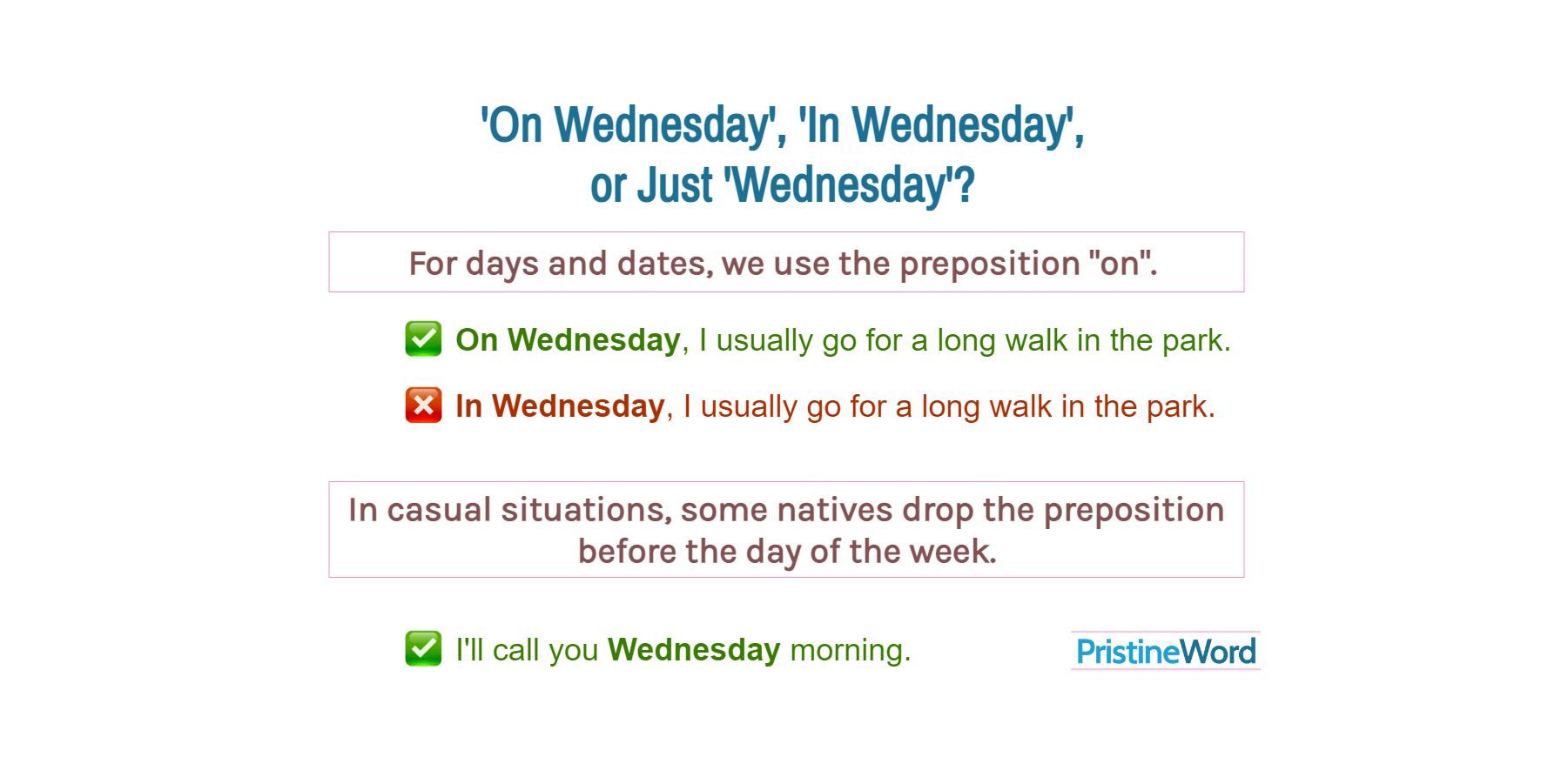Click the word "preposition" in the first rule box
The width and height of the screenshot is (1568, 784).
989,265
